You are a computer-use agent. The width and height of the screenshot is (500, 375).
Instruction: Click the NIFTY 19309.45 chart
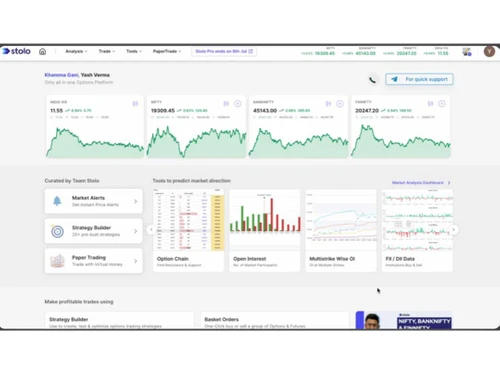197,141
